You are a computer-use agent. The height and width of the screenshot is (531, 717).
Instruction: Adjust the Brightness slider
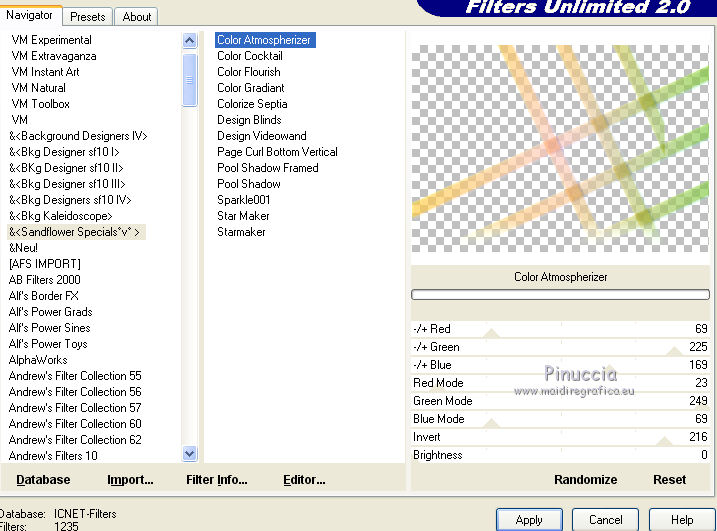click(561, 455)
